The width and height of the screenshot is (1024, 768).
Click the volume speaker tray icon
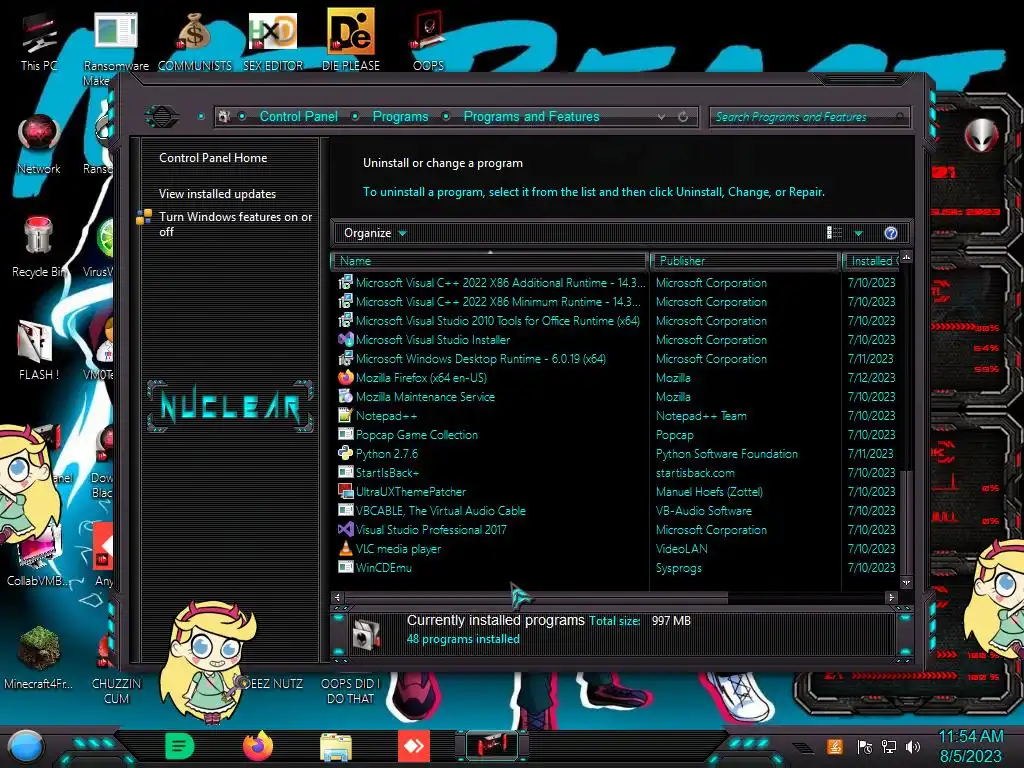pos(913,747)
